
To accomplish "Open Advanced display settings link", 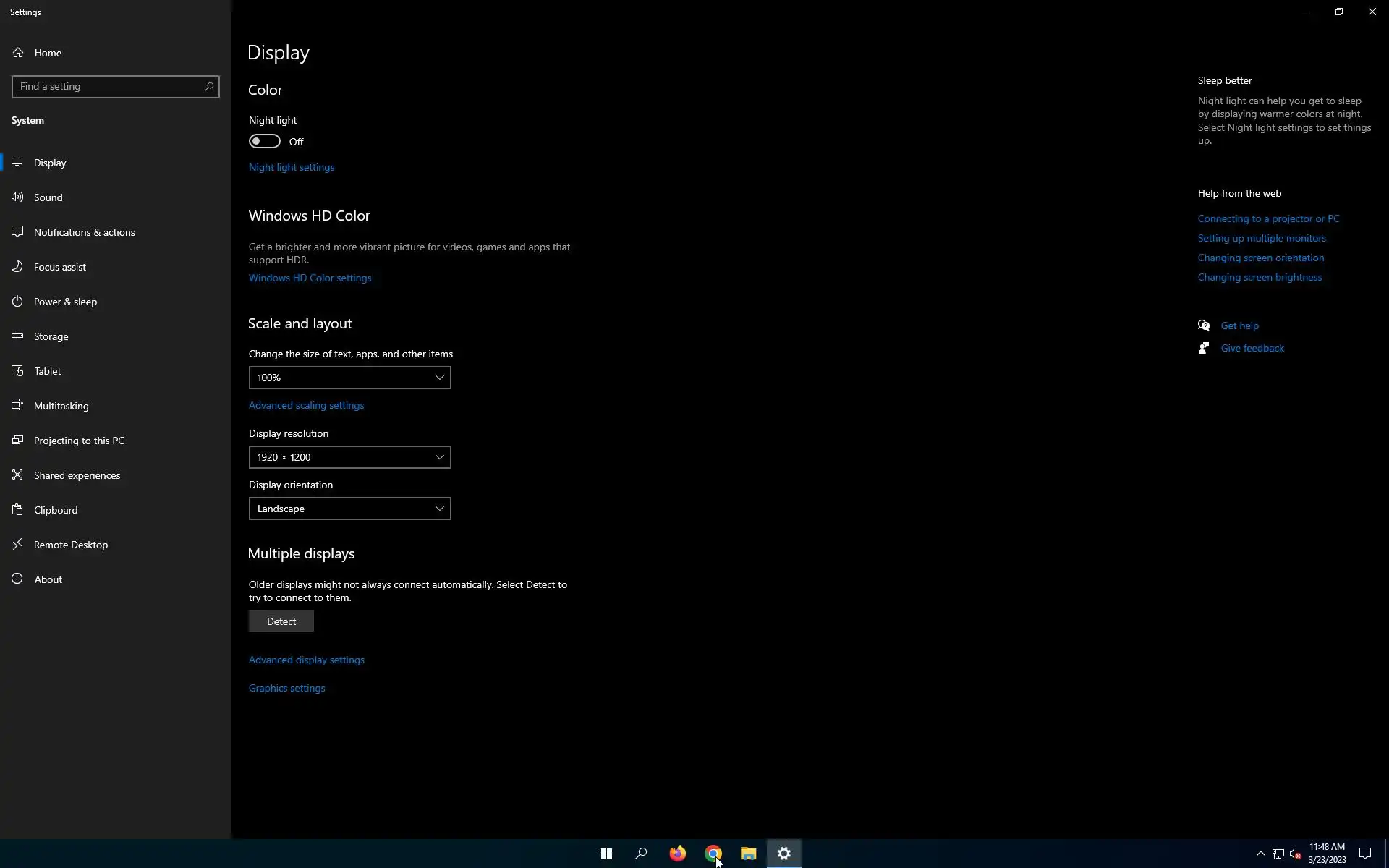I will click(x=307, y=660).
